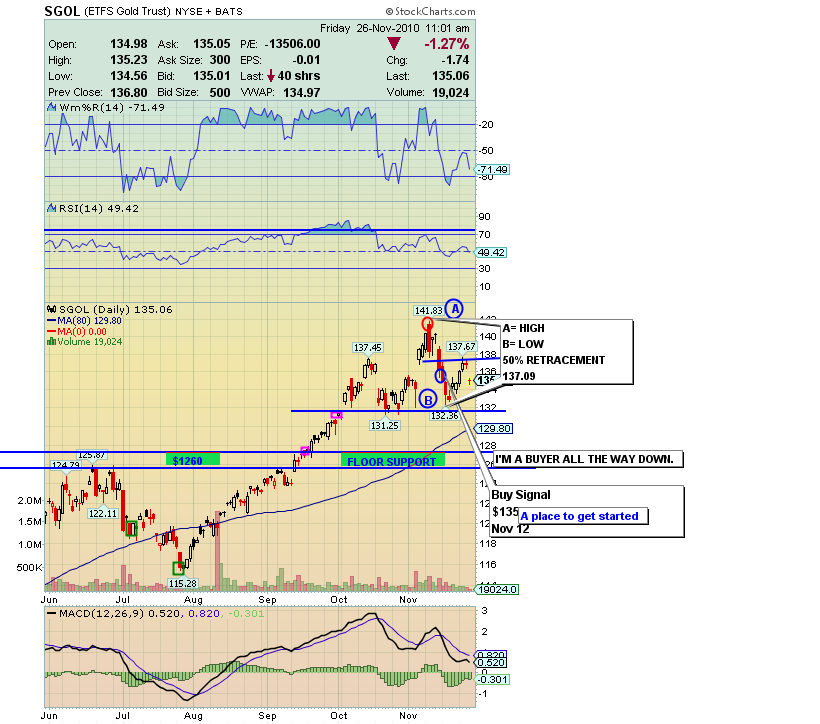Click "I'M A BUYER ALL THE WAY DOWN." note

point(584,459)
